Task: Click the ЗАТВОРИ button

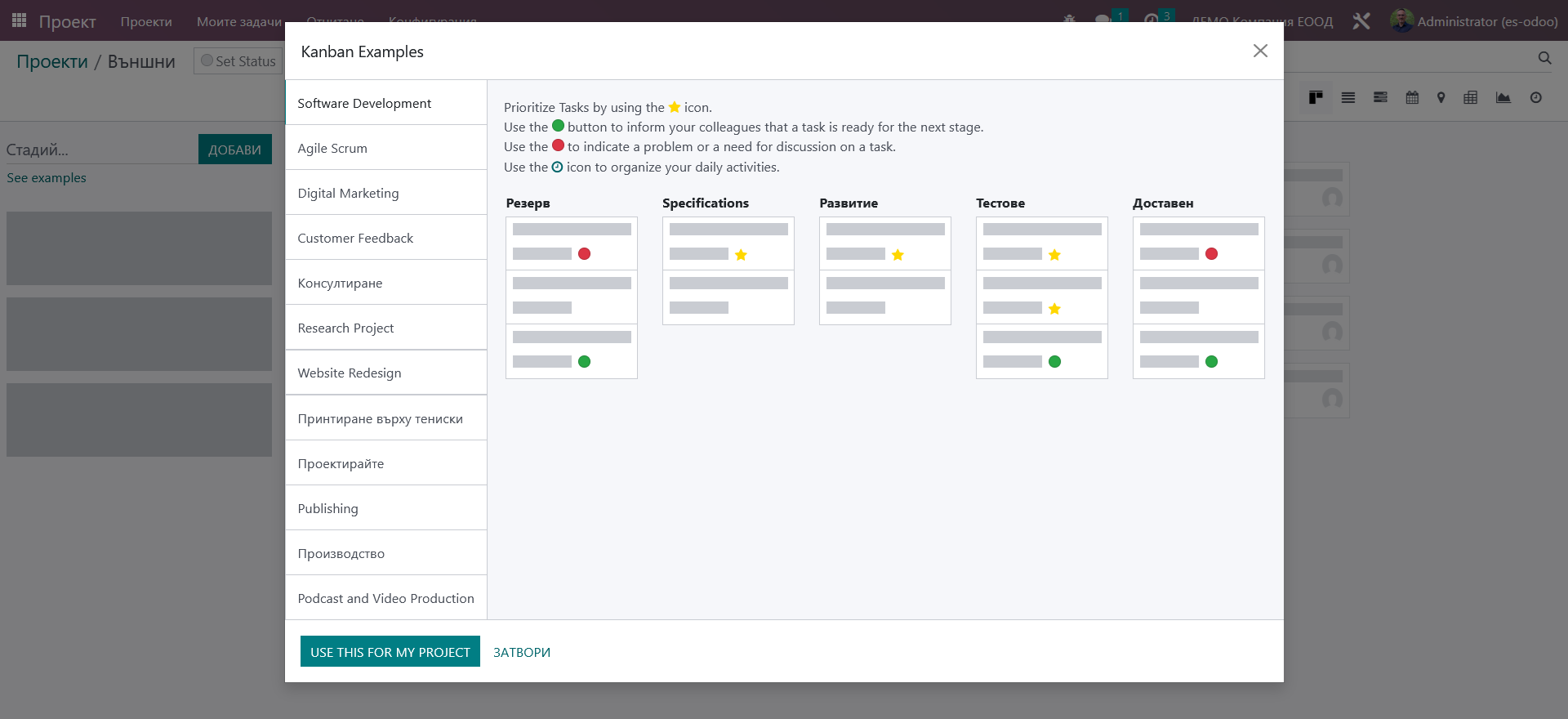Action: [522, 652]
